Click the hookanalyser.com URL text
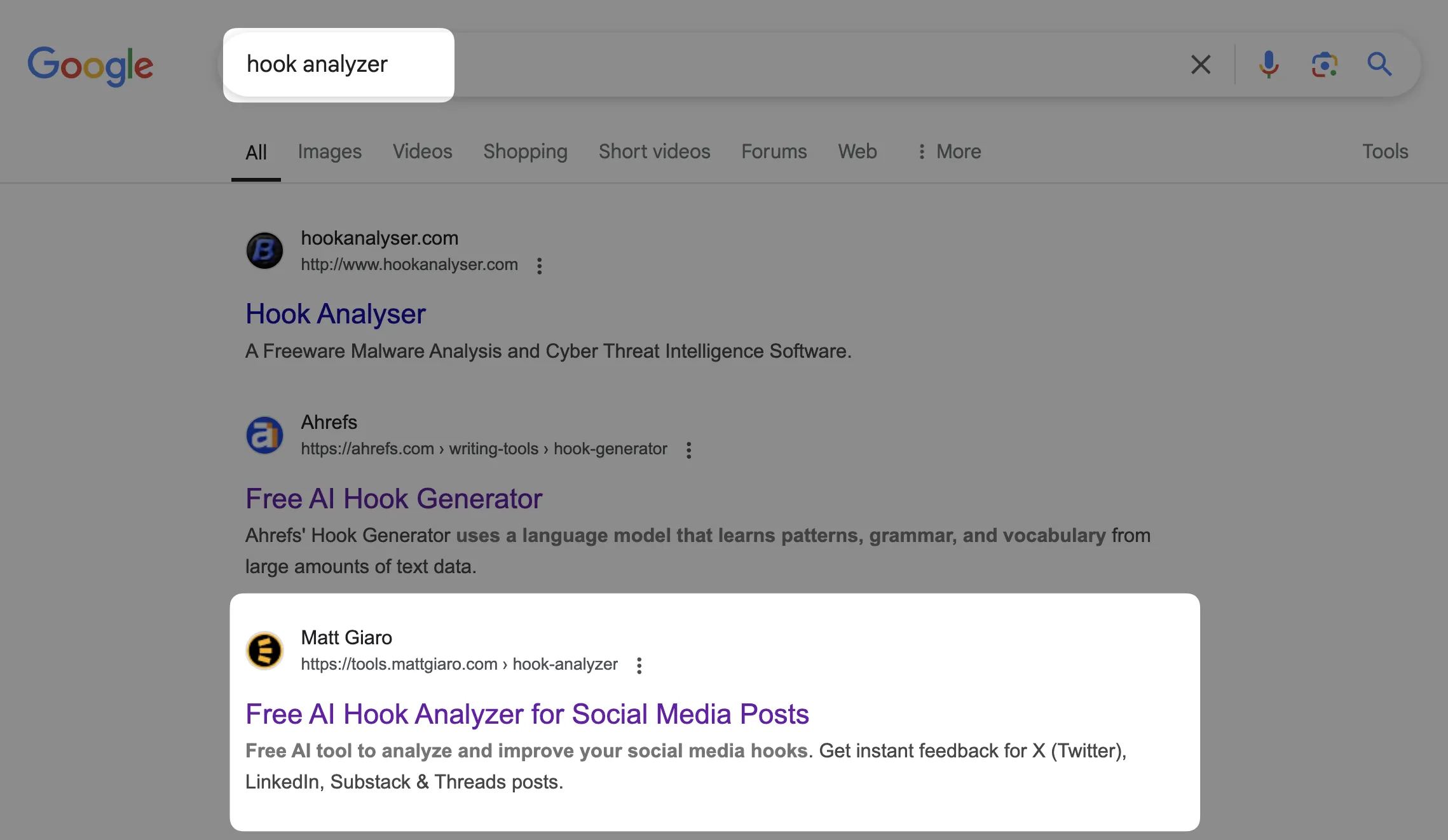The height and width of the screenshot is (840, 1448). 409,265
